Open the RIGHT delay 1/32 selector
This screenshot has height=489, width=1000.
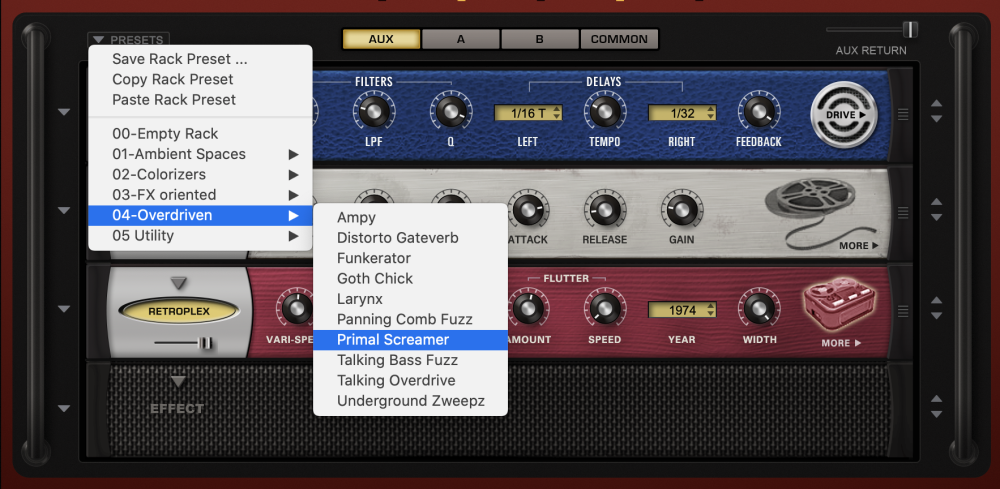[x=682, y=113]
